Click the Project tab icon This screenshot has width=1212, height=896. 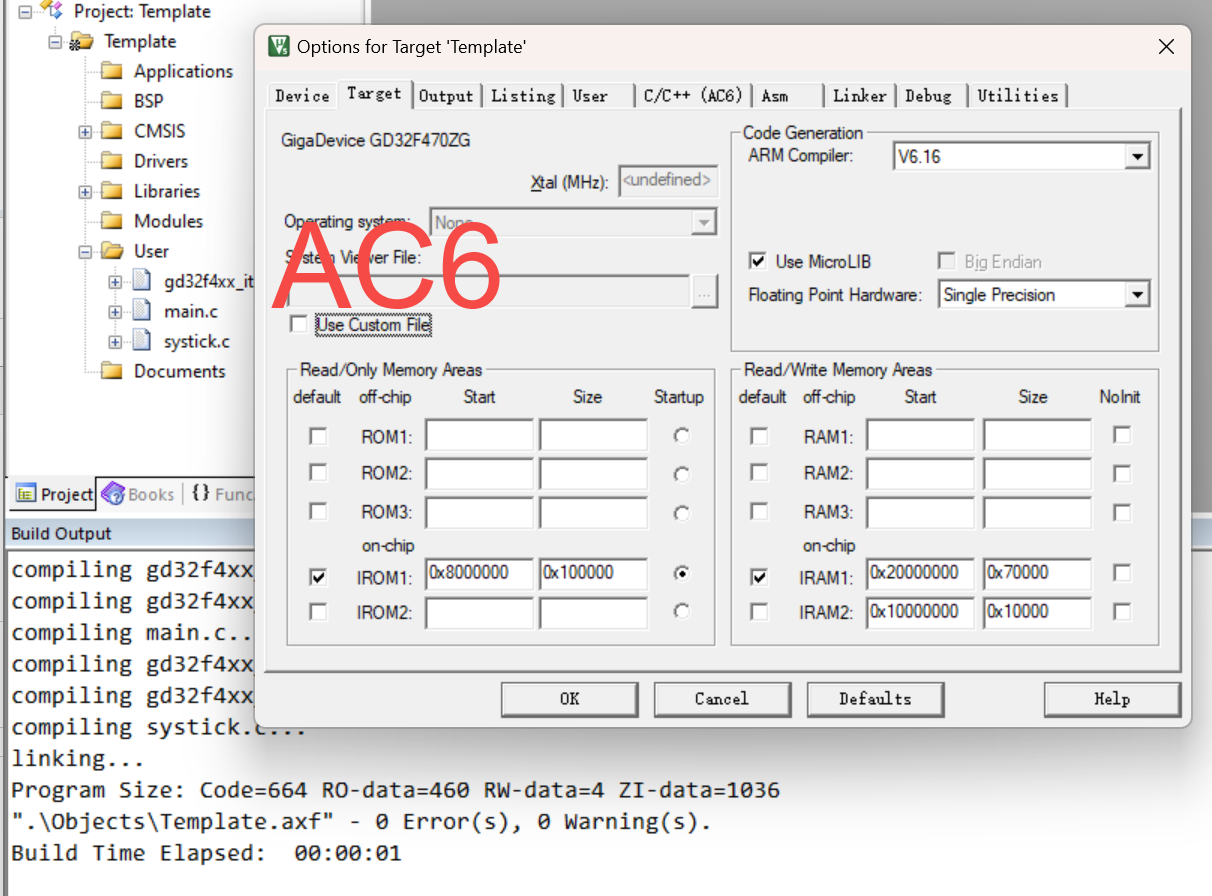click(x=26, y=495)
